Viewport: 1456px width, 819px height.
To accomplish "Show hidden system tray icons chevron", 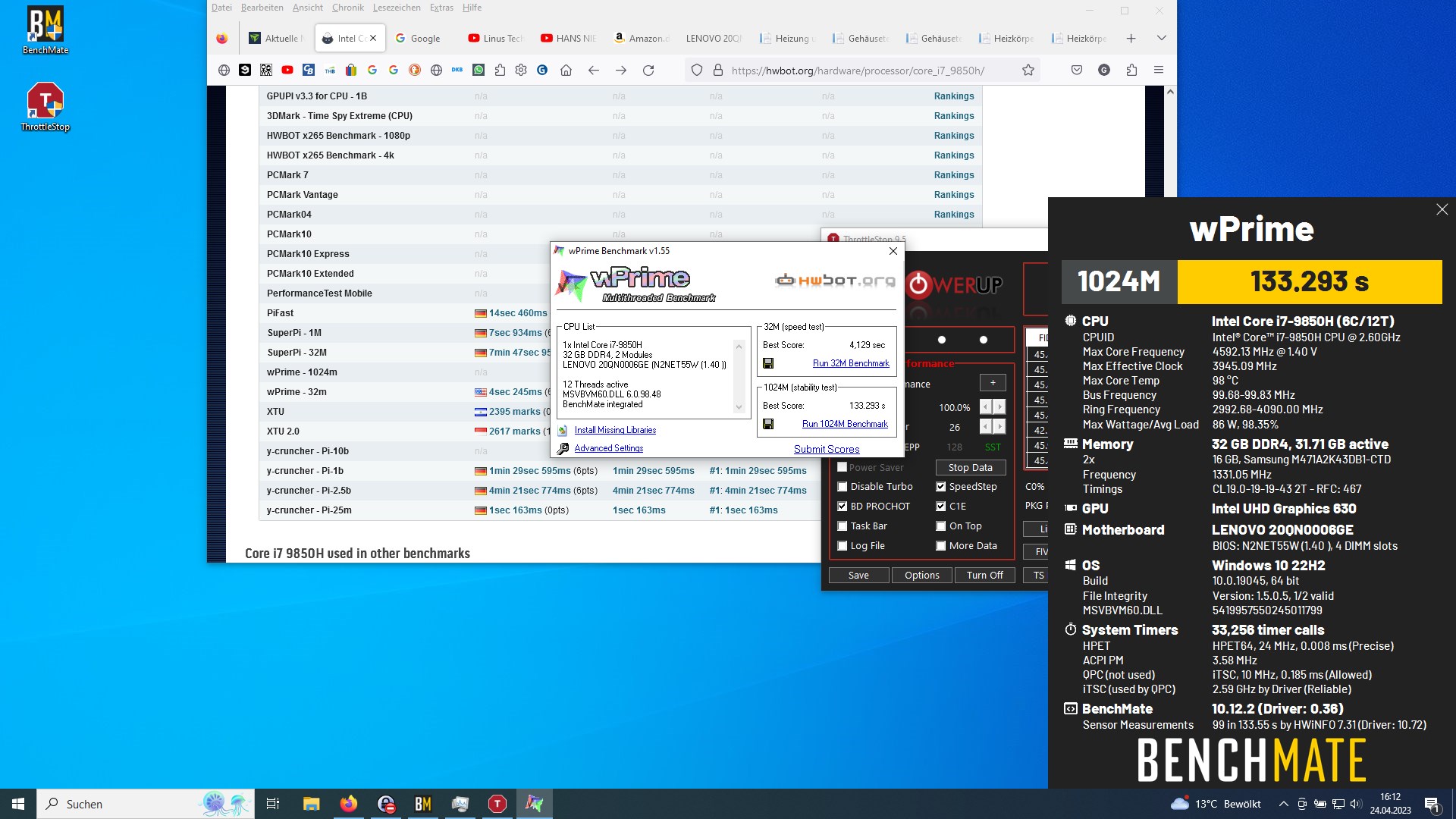I will pyautogui.click(x=1283, y=804).
